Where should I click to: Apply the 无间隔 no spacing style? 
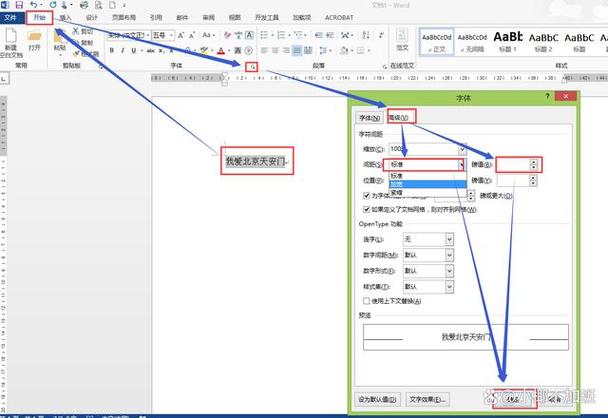point(472,42)
